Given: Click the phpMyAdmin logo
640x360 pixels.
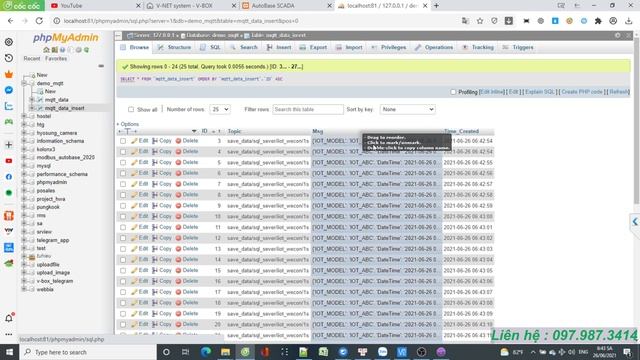Looking at the screenshot, I should (x=66, y=38).
